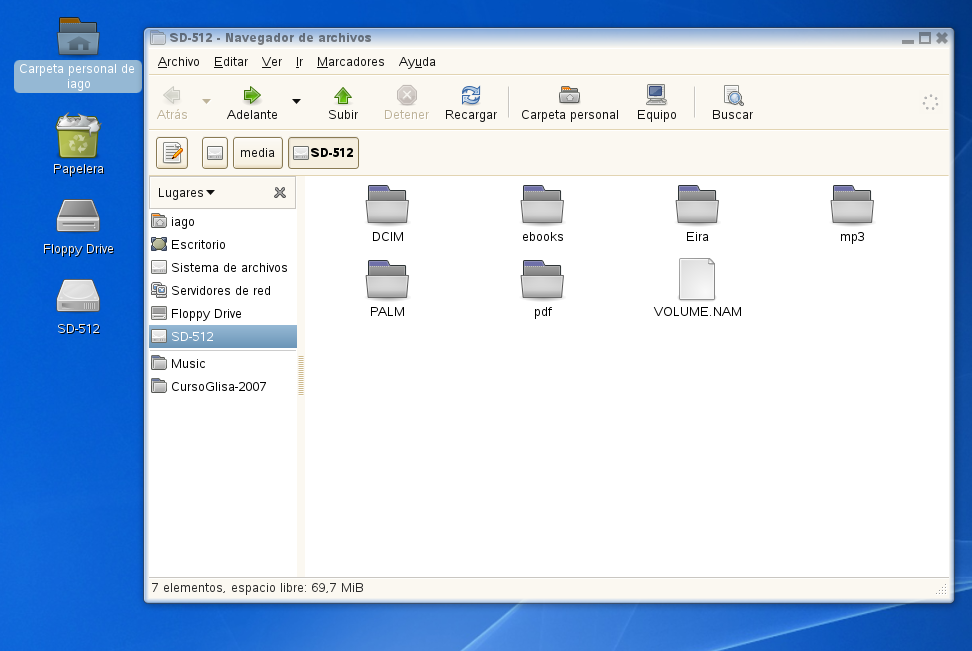Open the Buscar search tool

tap(732, 96)
